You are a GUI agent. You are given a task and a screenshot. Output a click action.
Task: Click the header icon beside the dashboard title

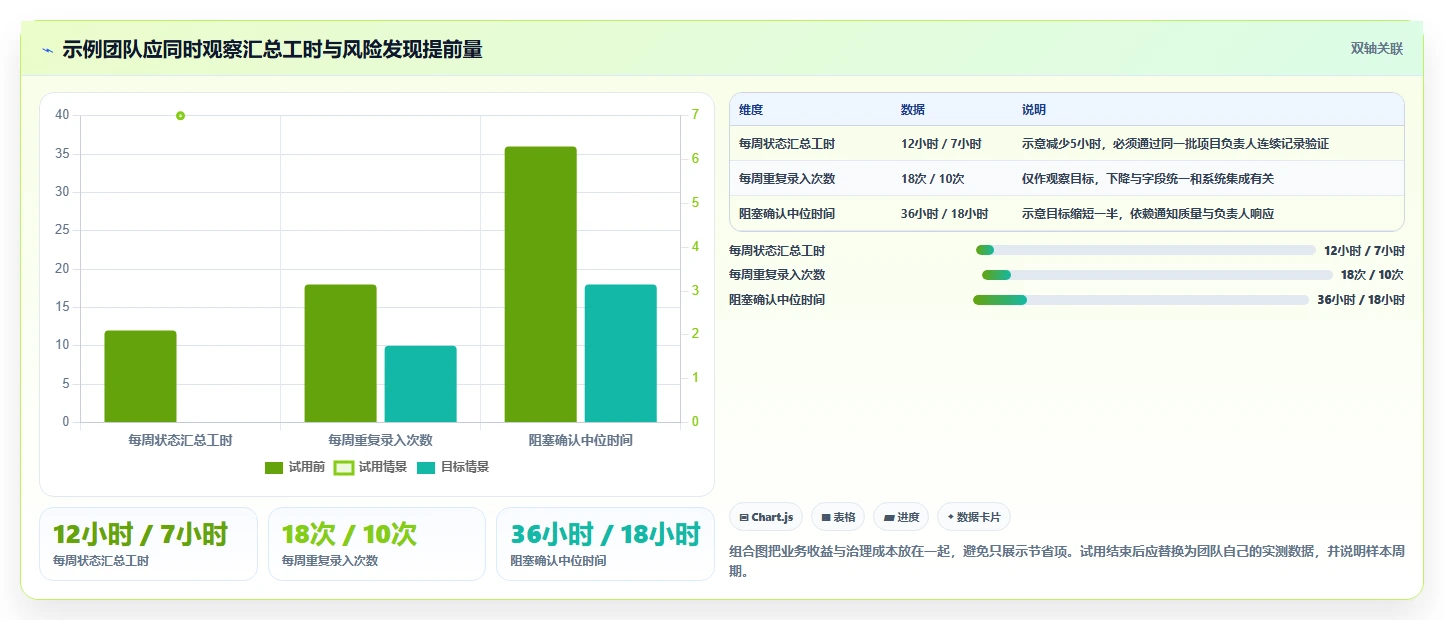(x=47, y=50)
